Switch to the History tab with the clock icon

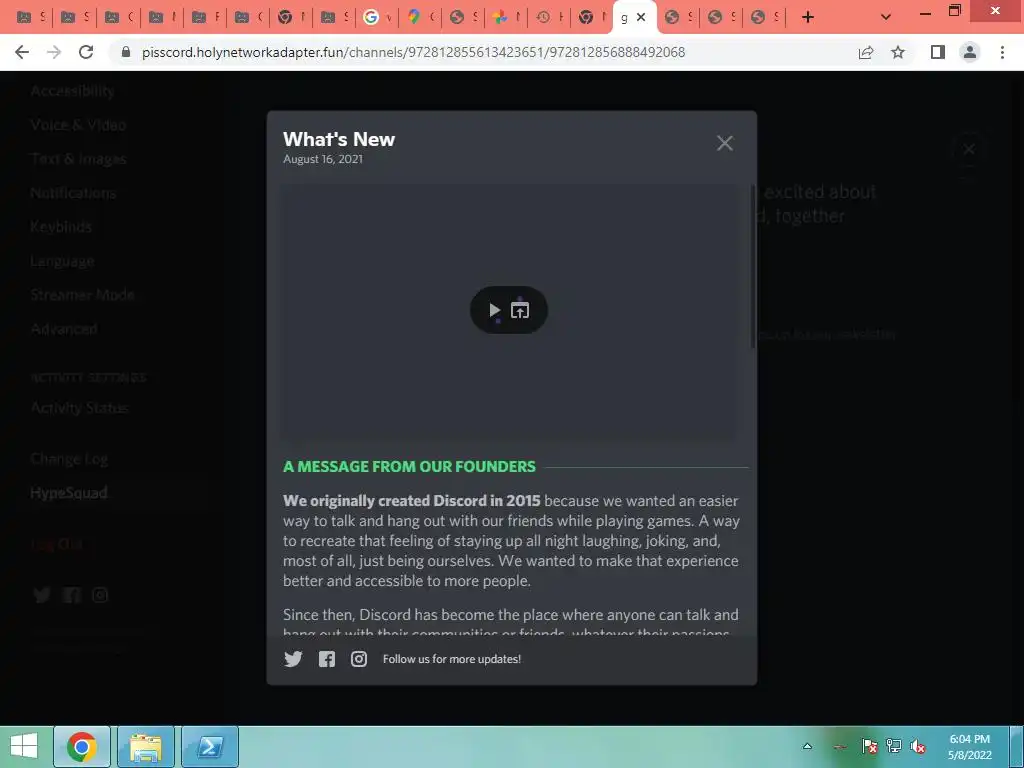pos(549,17)
